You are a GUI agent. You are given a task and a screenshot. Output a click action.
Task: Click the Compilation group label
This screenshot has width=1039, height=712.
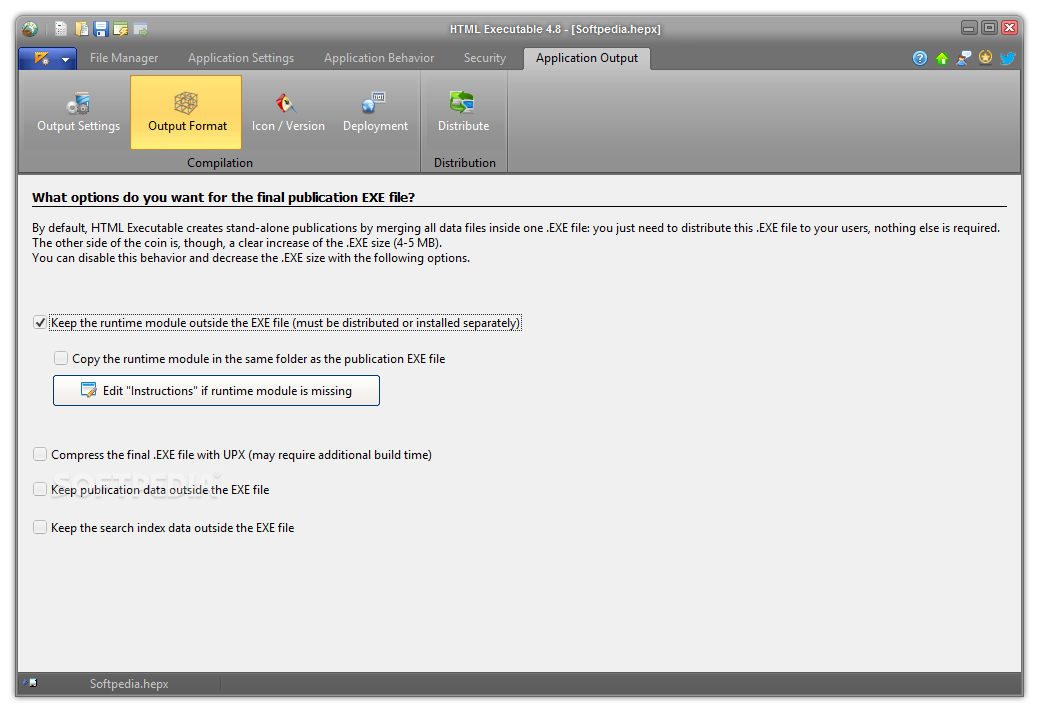click(220, 163)
